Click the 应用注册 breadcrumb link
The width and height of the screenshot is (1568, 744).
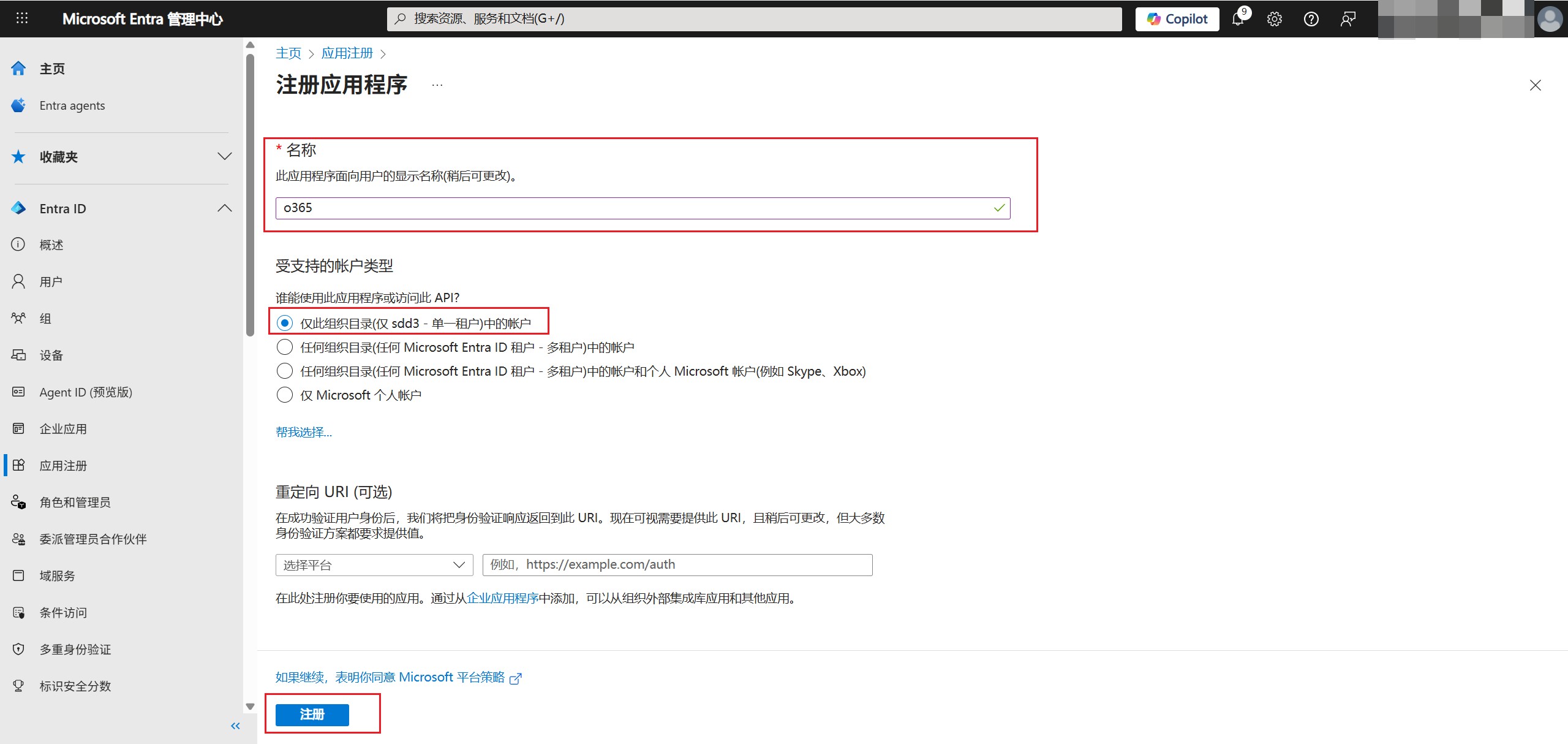[x=347, y=53]
